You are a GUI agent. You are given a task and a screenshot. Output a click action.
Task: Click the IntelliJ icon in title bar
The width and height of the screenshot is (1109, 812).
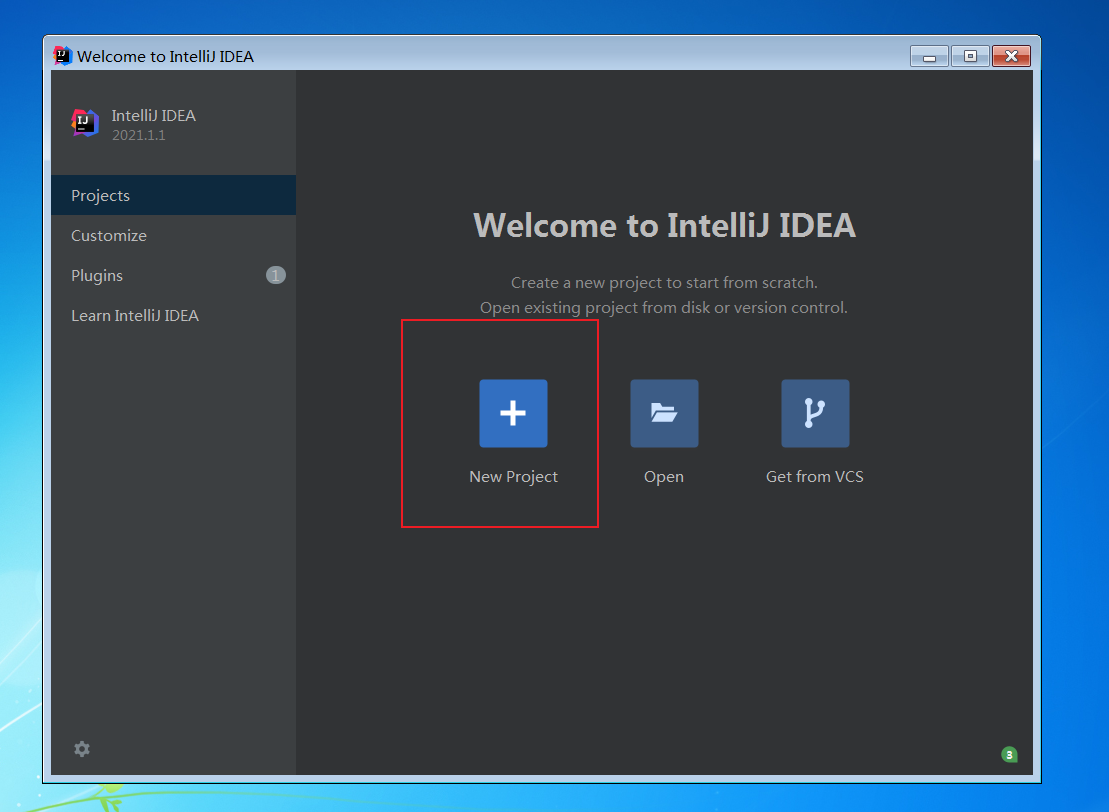click(63, 56)
